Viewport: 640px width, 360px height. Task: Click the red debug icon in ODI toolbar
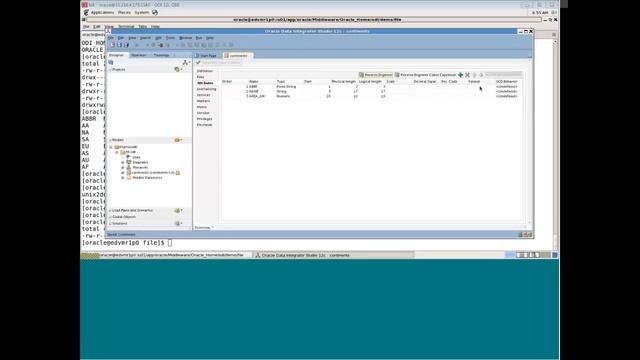pos(160,45)
